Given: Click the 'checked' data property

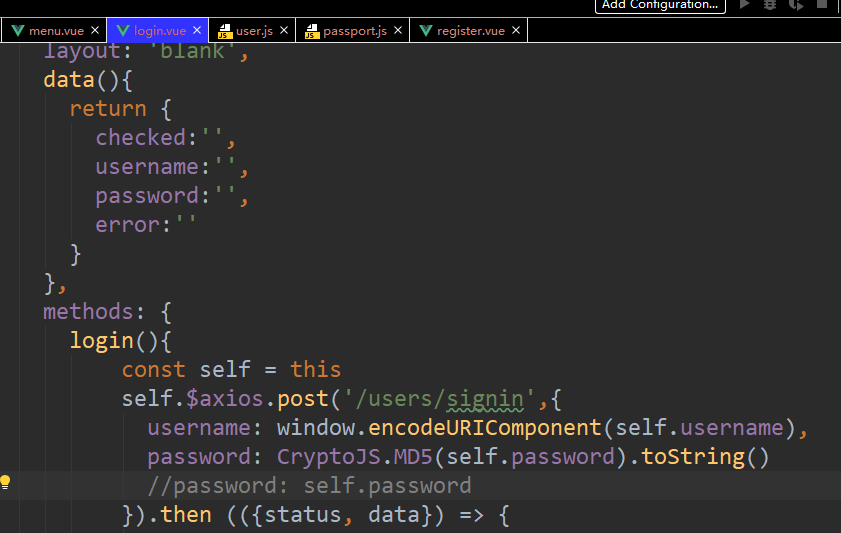Looking at the screenshot, I should click(x=141, y=138).
